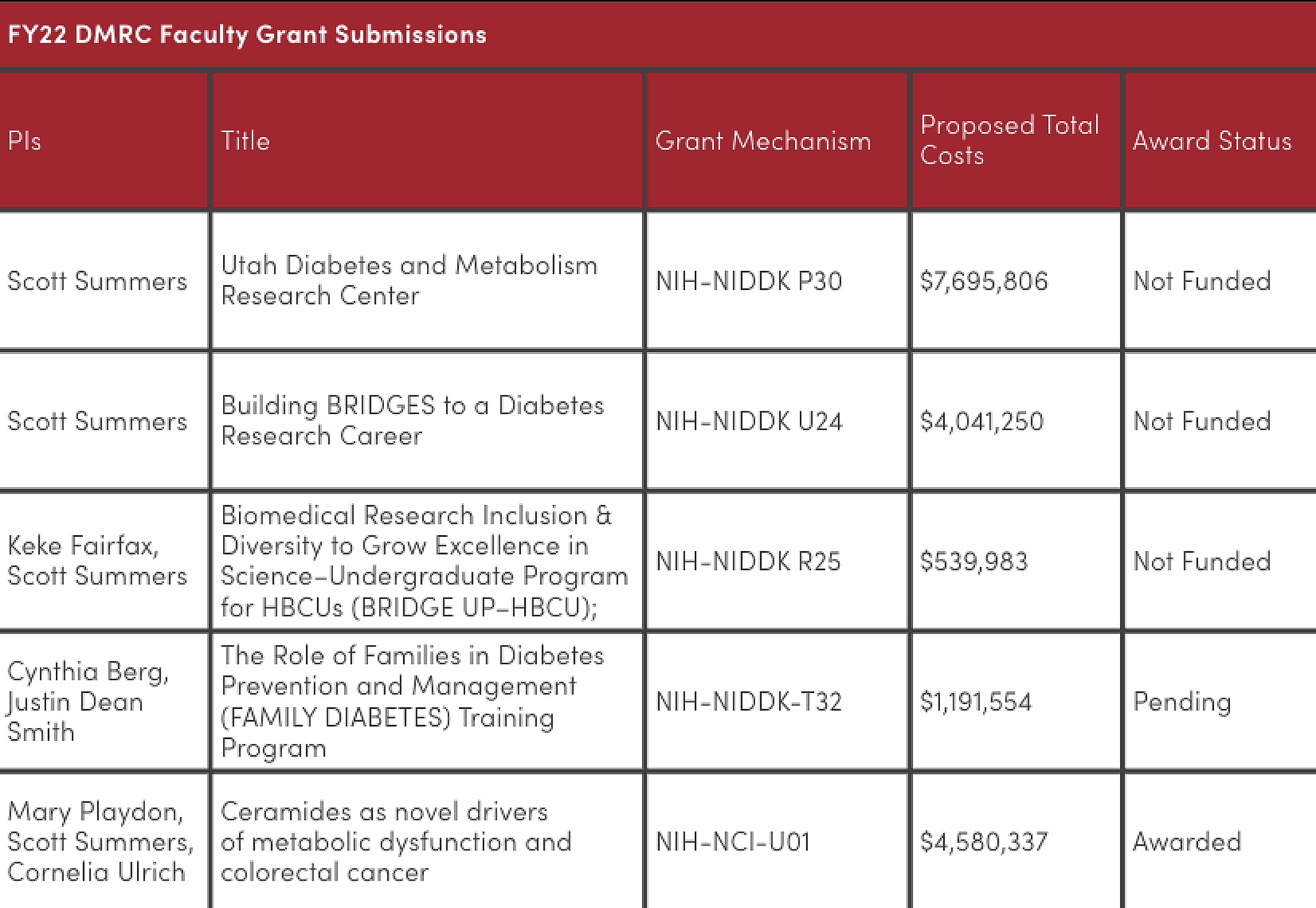This screenshot has width=1316, height=908.
Task: Click the Award Status column header
Action: [1221, 140]
